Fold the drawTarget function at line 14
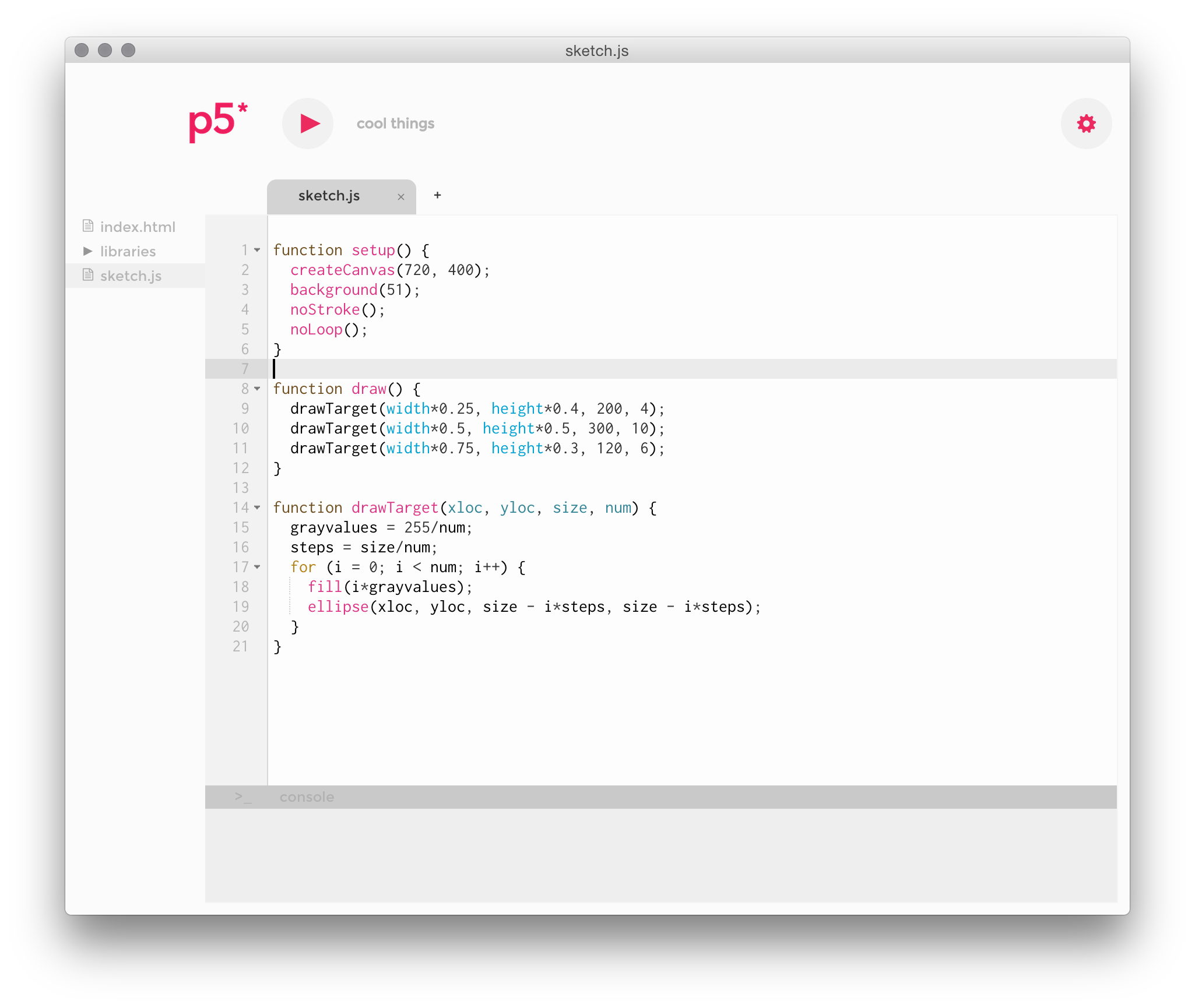The image size is (1195, 1008). (257, 507)
